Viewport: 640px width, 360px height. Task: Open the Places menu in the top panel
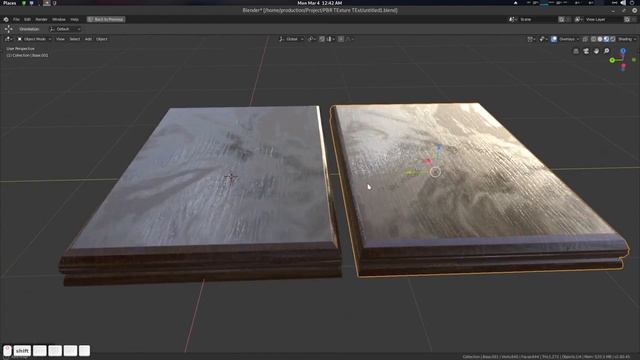click(9, 3)
